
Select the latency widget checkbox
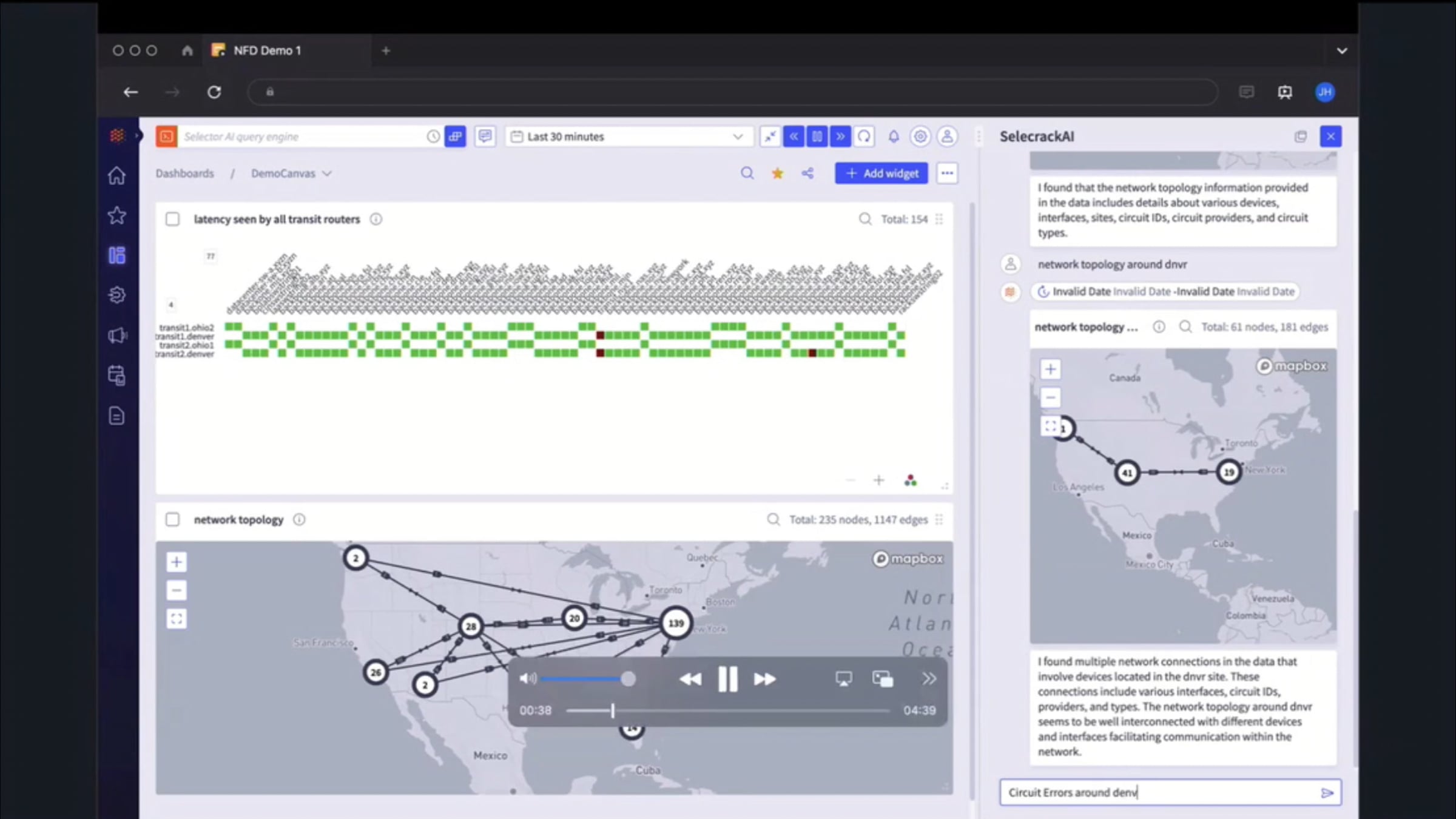(x=173, y=219)
